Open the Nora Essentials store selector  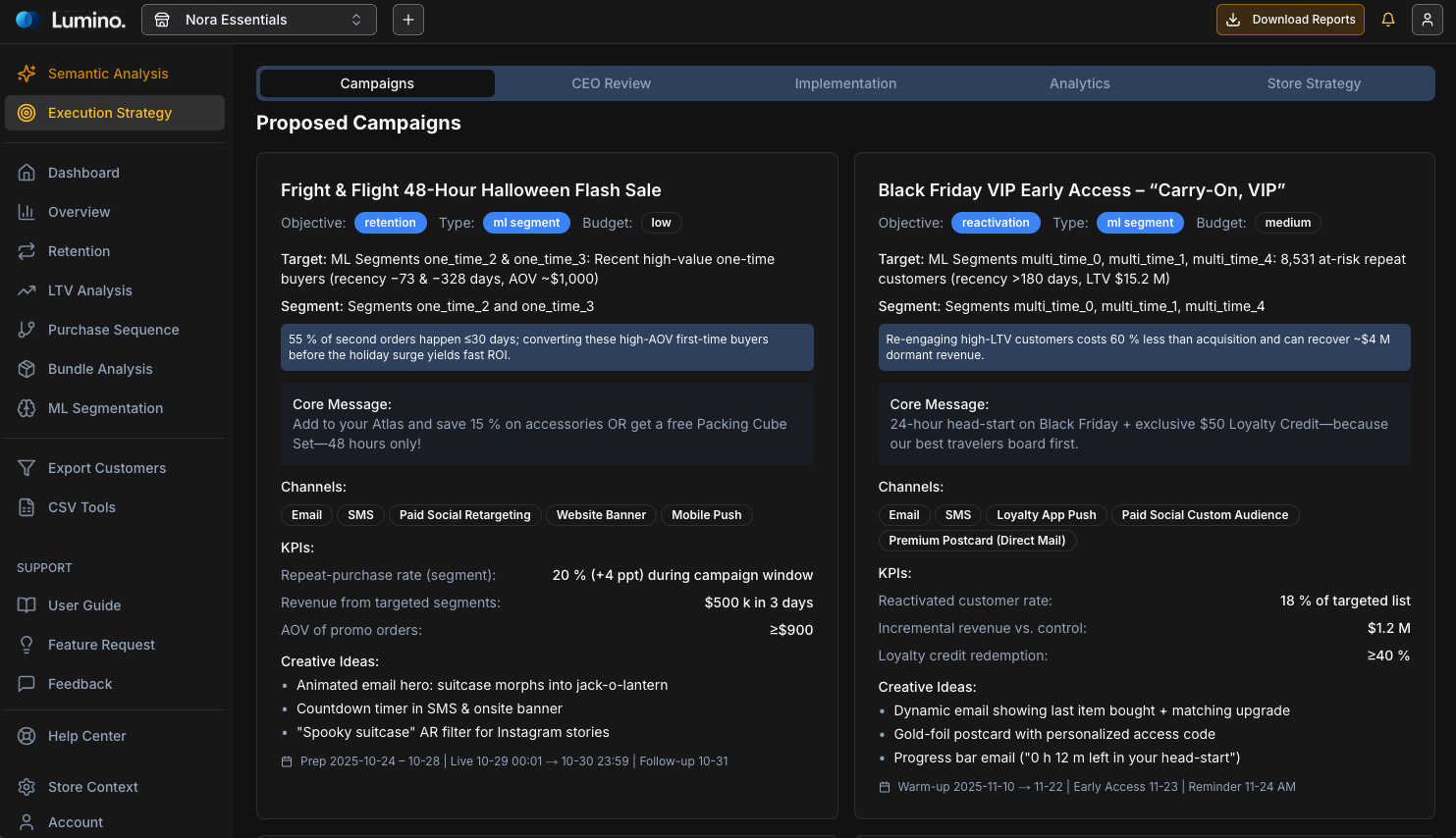258,19
